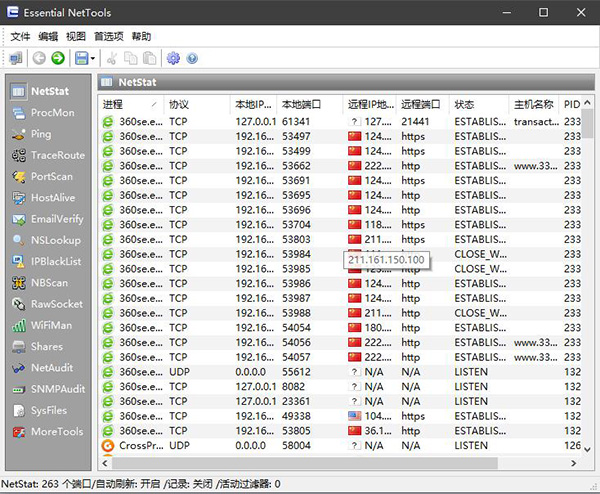Open settings via the gear toolbar icon
600x494 pixels.
[173, 59]
